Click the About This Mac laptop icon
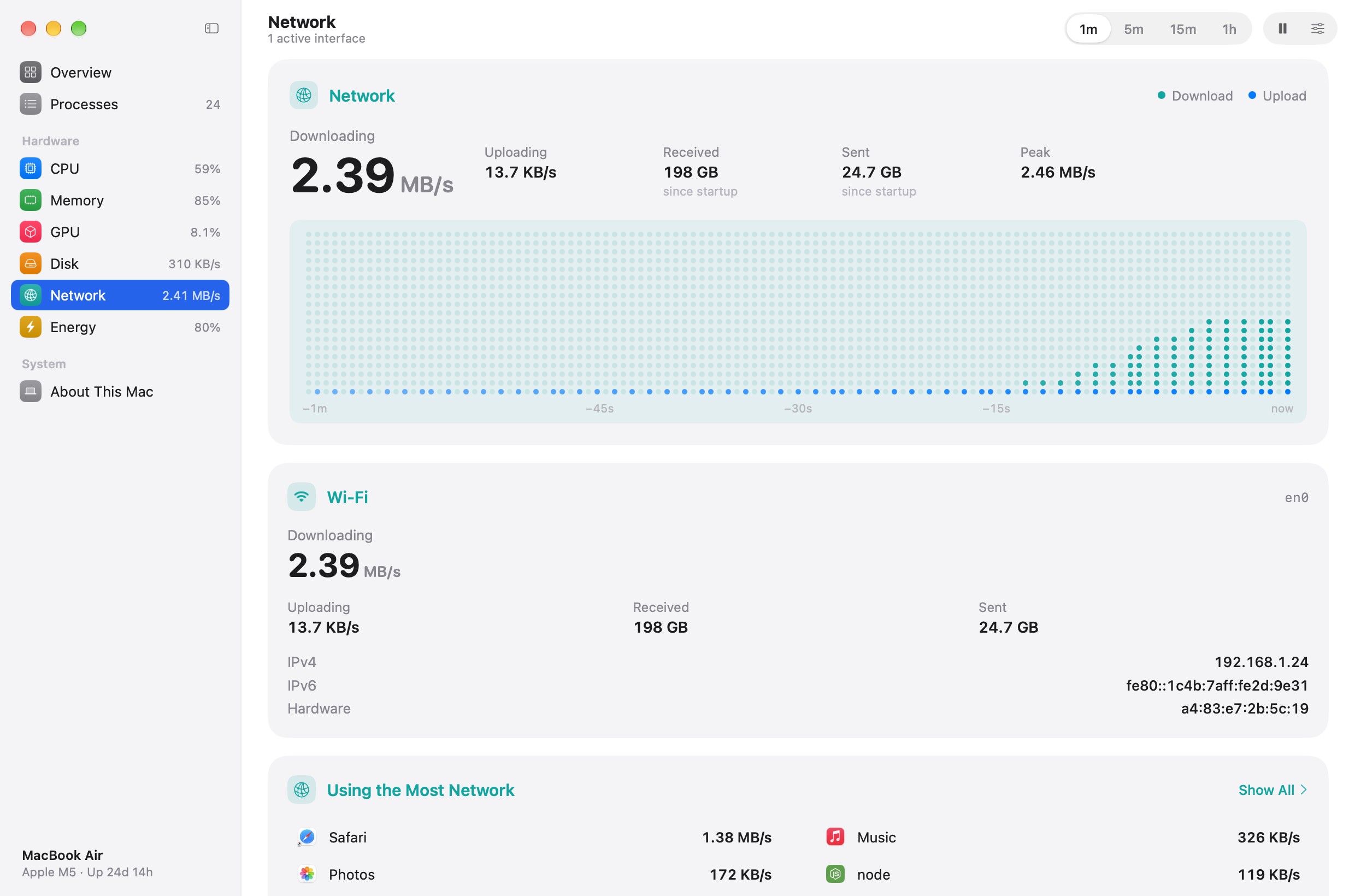The image size is (1355, 896). pyautogui.click(x=30, y=391)
